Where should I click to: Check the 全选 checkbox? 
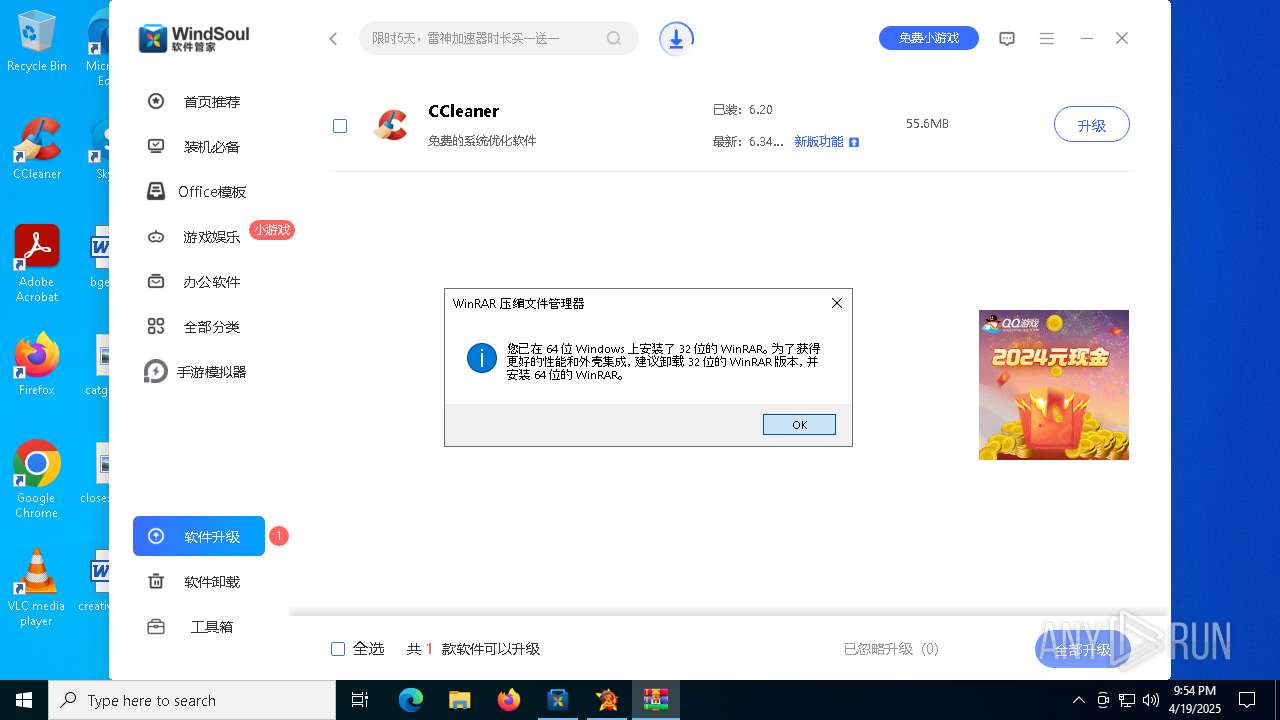click(x=338, y=649)
